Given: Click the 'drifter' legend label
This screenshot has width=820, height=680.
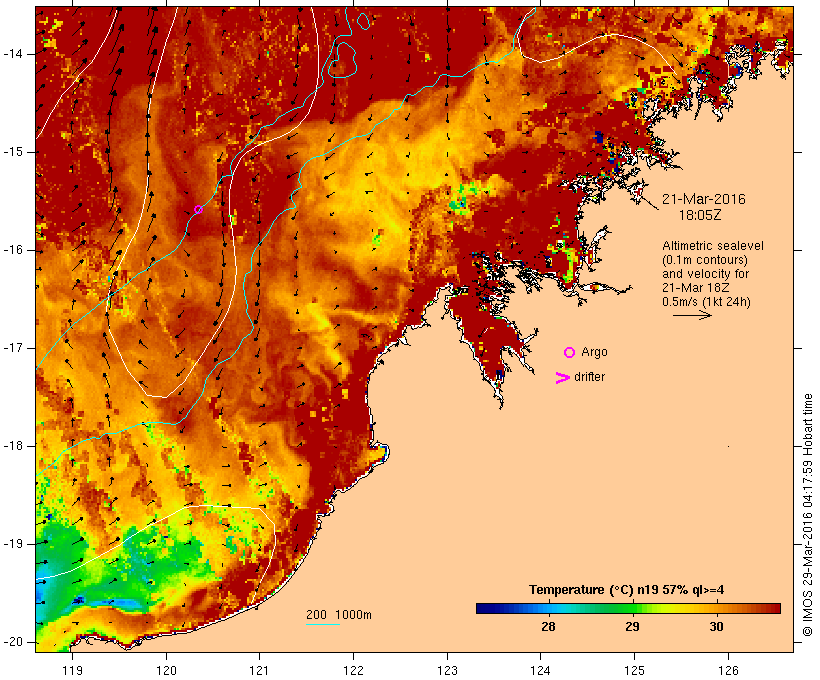Looking at the screenshot, I should (x=589, y=377).
